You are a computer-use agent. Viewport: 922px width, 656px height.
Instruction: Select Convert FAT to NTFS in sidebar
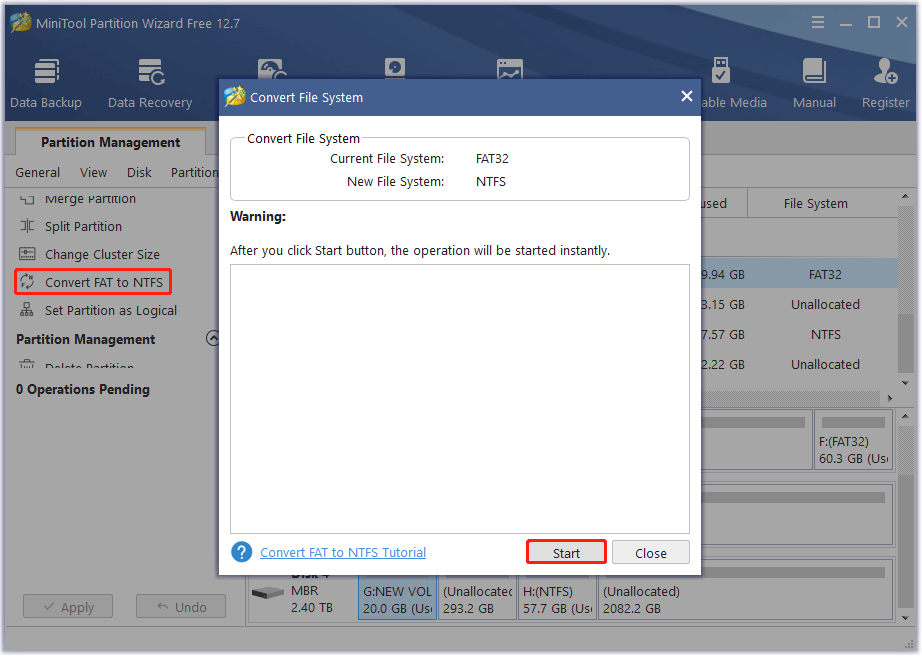tap(104, 282)
